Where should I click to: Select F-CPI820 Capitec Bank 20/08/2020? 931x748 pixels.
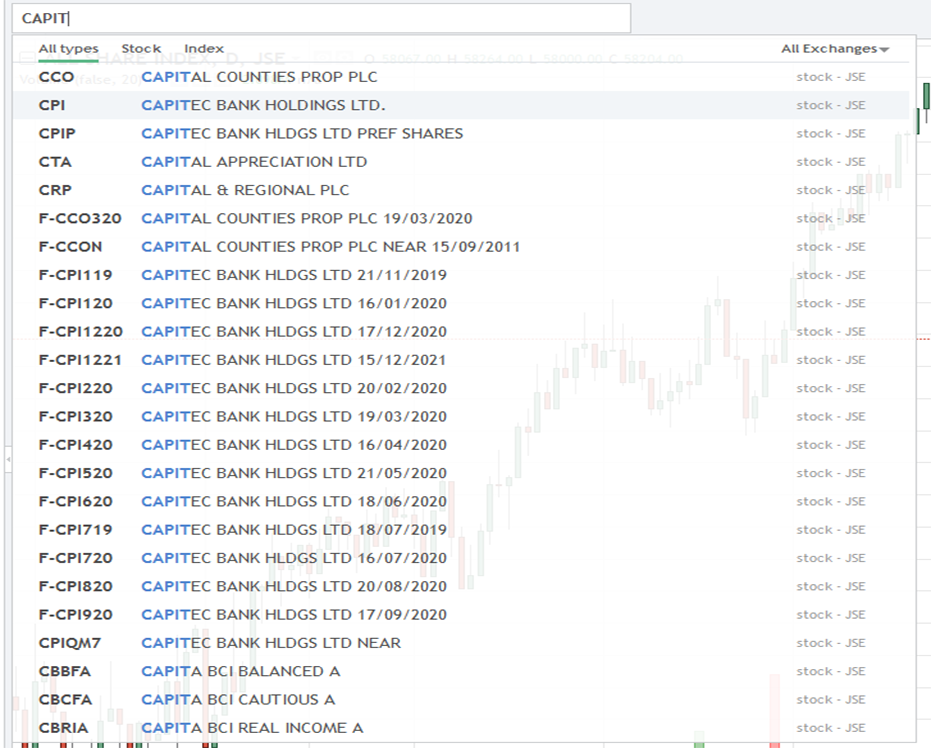(461, 587)
